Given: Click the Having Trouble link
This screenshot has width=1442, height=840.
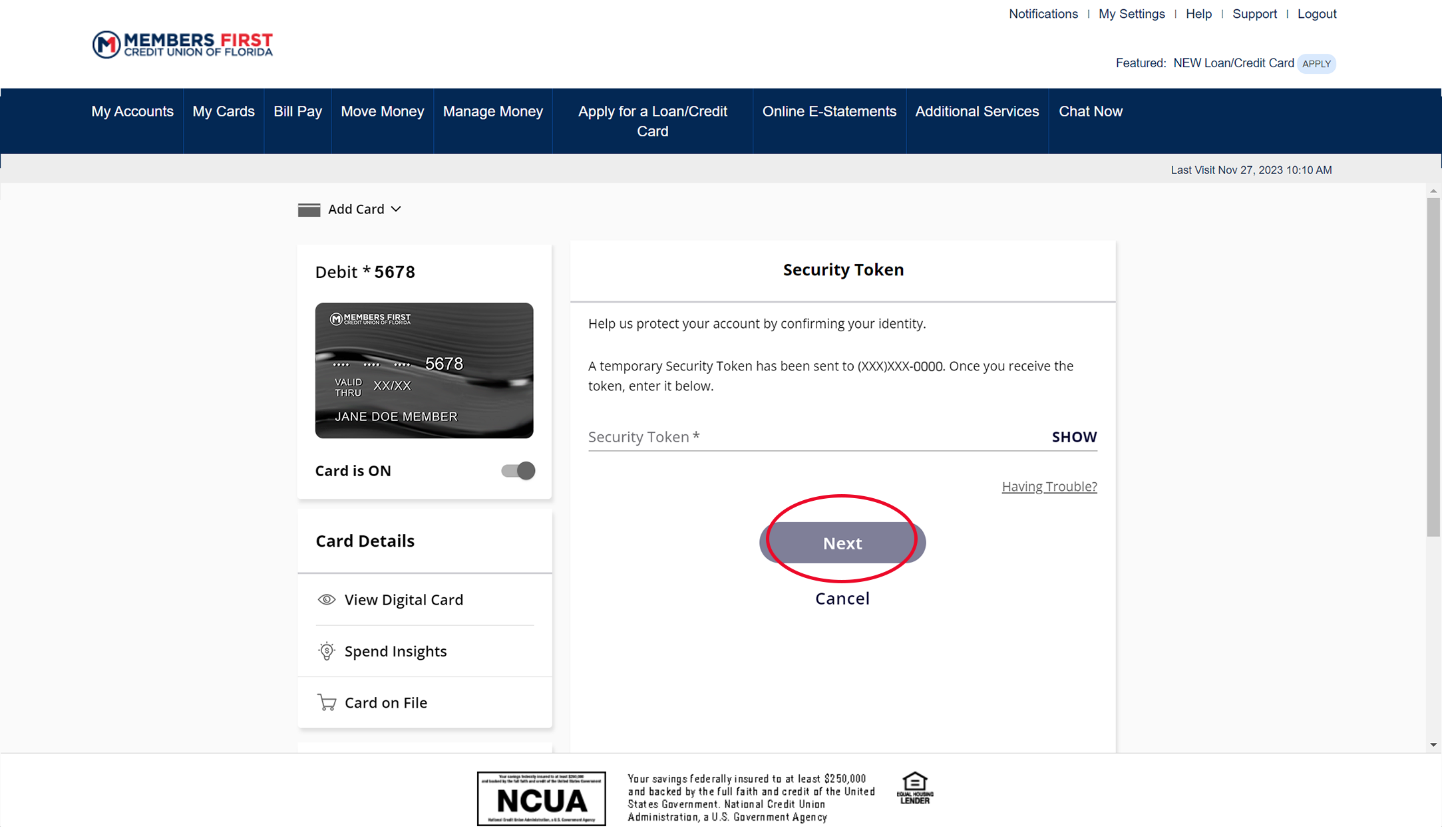Looking at the screenshot, I should pos(1049,485).
